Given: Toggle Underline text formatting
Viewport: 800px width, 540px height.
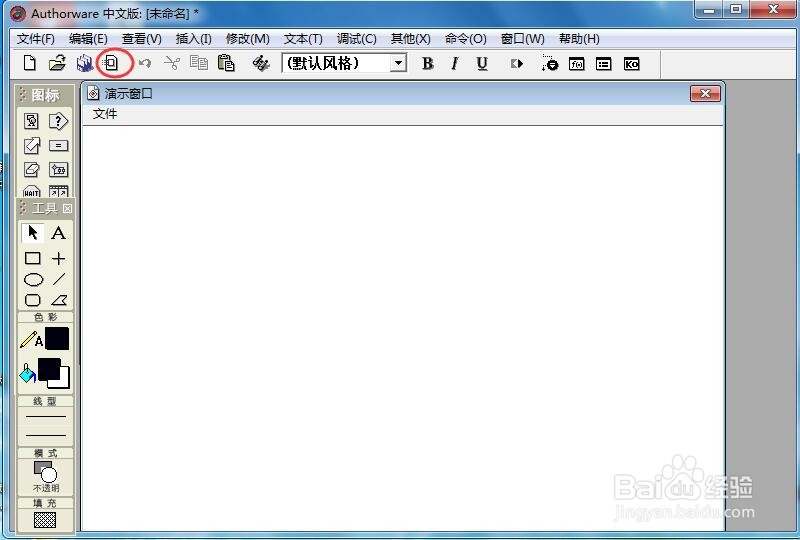Looking at the screenshot, I should pos(482,63).
